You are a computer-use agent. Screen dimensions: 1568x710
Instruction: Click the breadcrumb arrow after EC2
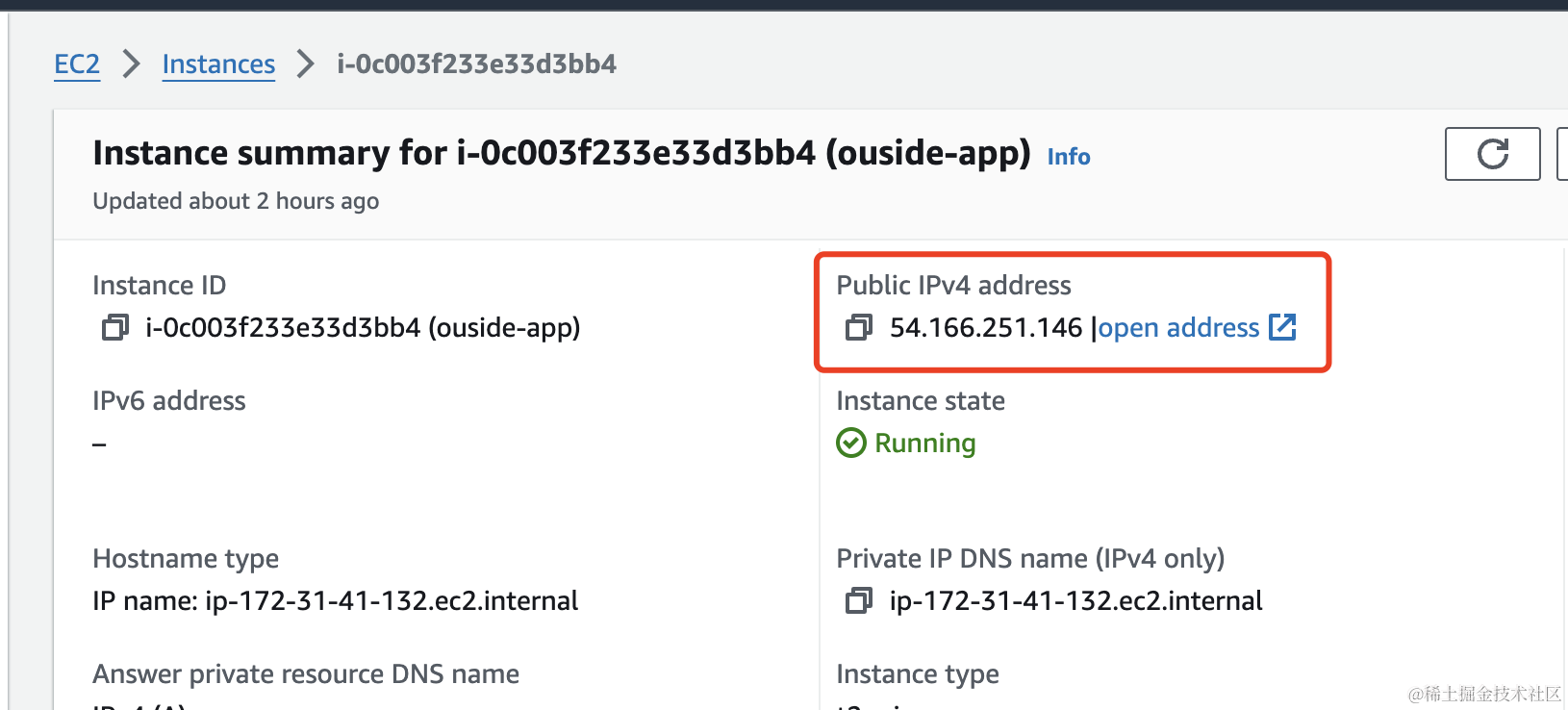click(x=132, y=64)
